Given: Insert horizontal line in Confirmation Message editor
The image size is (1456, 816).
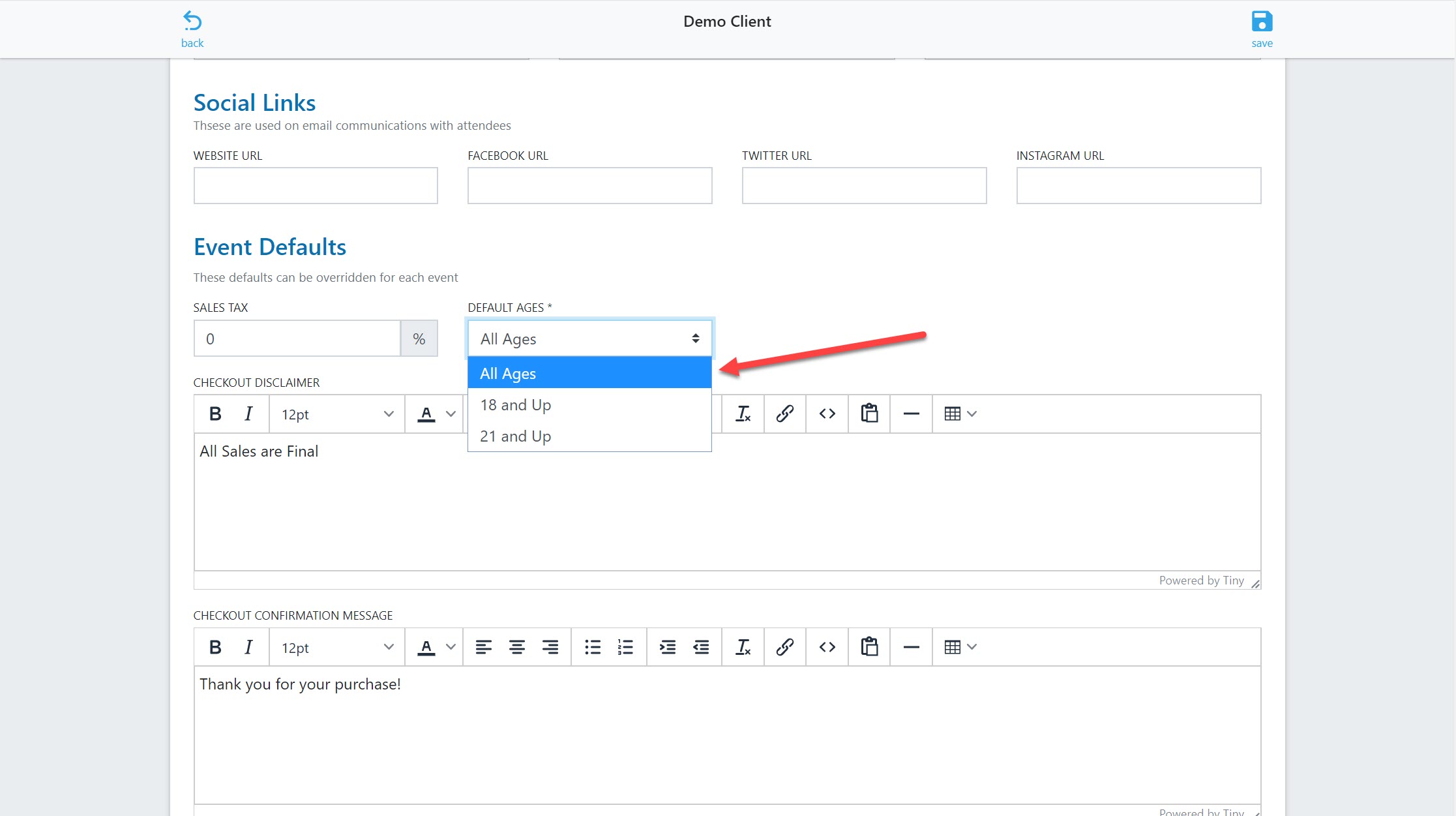Looking at the screenshot, I should [x=912, y=647].
